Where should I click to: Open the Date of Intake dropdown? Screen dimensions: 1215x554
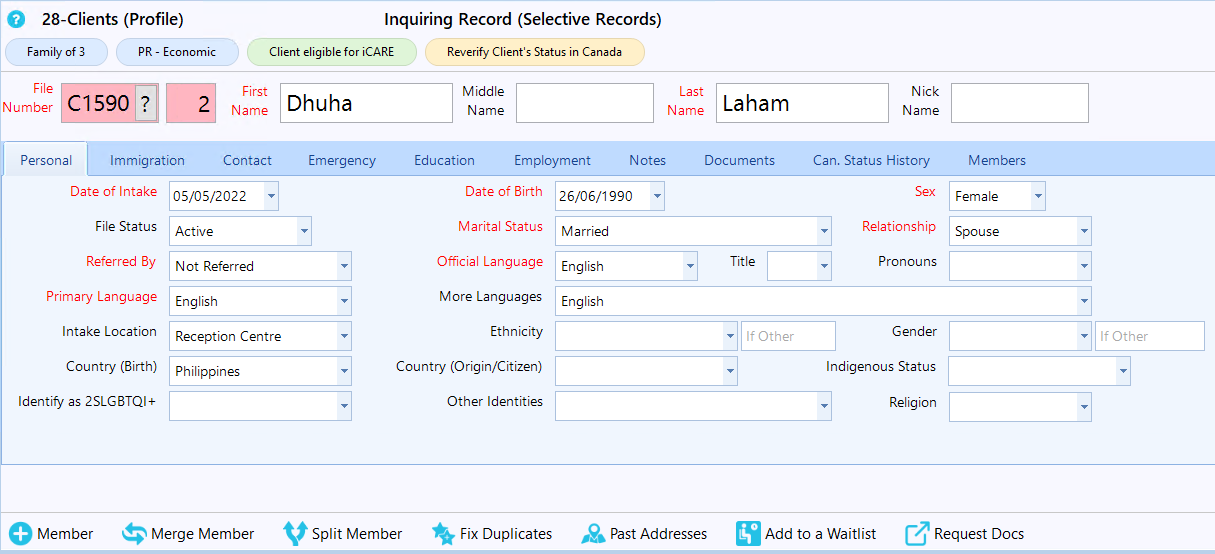tap(271, 196)
